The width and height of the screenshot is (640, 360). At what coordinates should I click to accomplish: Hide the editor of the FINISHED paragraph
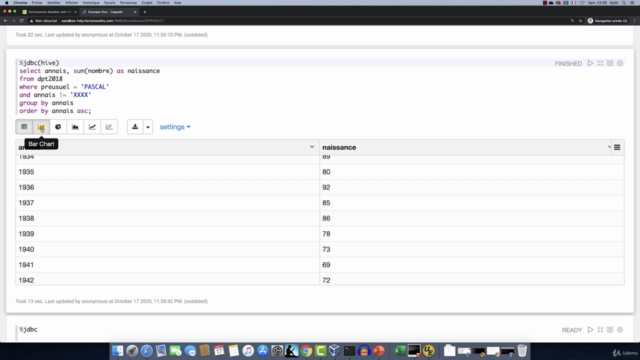point(600,63)
